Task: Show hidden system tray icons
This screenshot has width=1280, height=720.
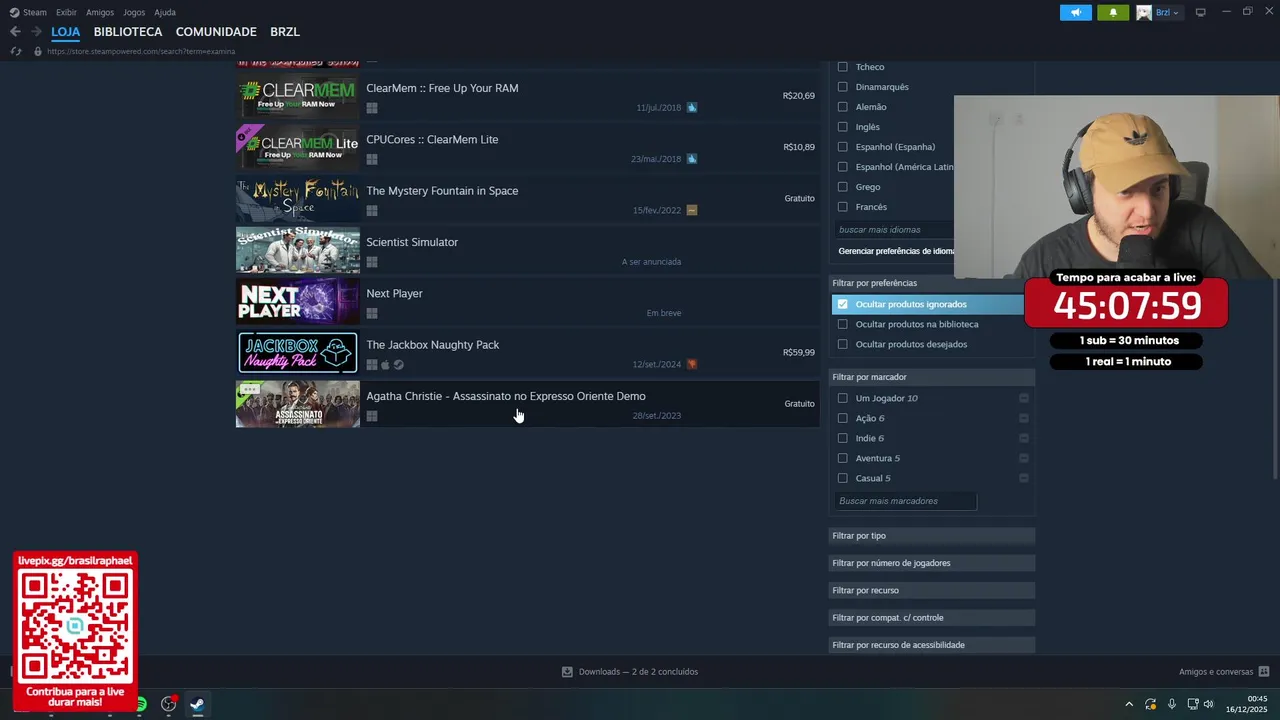Action: (x=1129, y=704)
